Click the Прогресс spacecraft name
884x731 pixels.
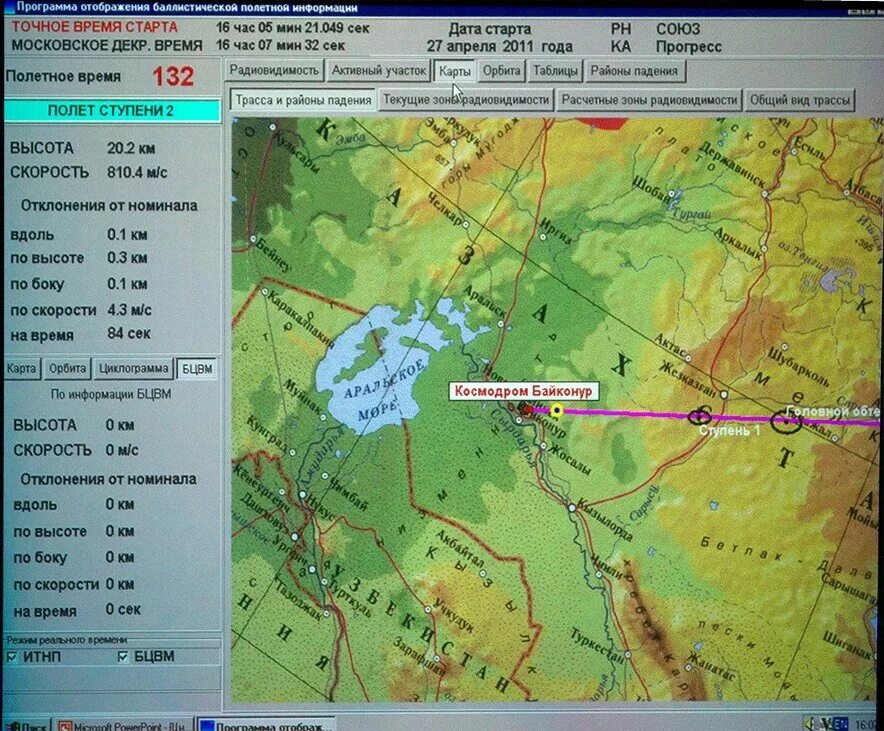click(x=688, y=46)
